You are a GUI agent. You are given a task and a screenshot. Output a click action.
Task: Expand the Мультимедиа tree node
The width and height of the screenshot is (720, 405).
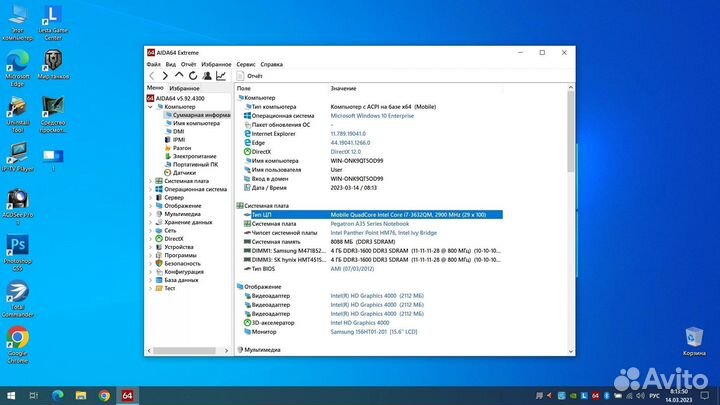click(150, 214)
